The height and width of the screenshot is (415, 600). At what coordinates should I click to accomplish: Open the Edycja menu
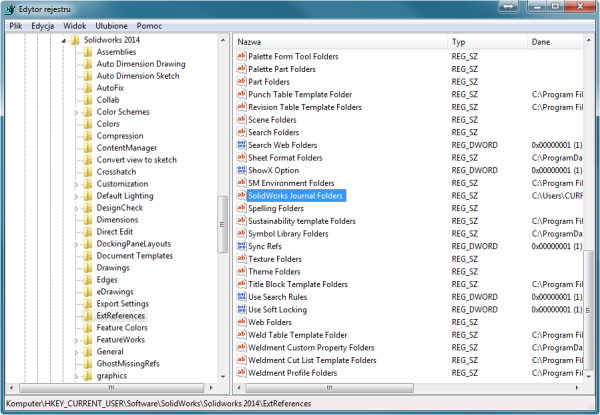tap(42, 26)
